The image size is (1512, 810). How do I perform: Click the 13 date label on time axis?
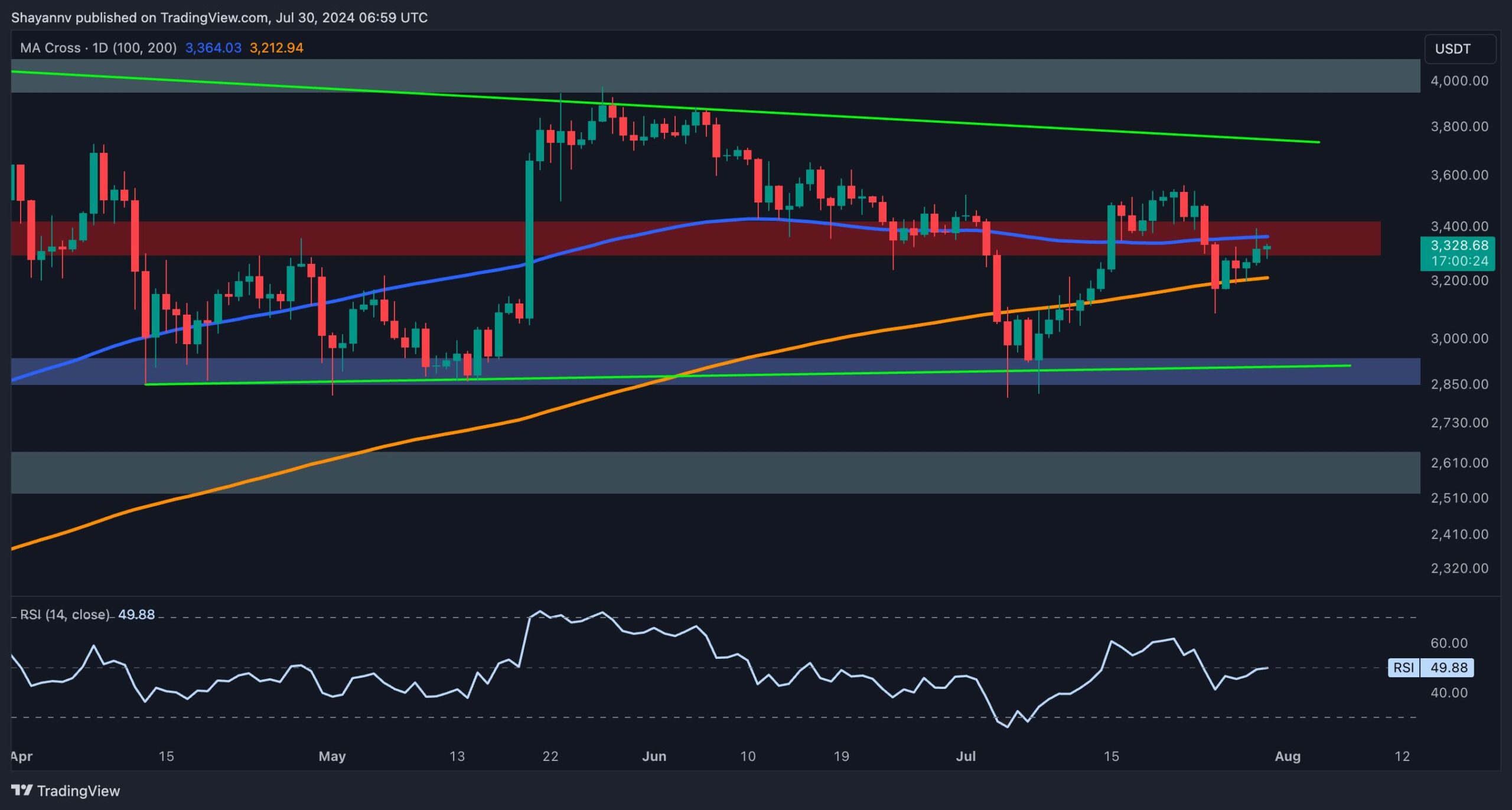(457, 756)
